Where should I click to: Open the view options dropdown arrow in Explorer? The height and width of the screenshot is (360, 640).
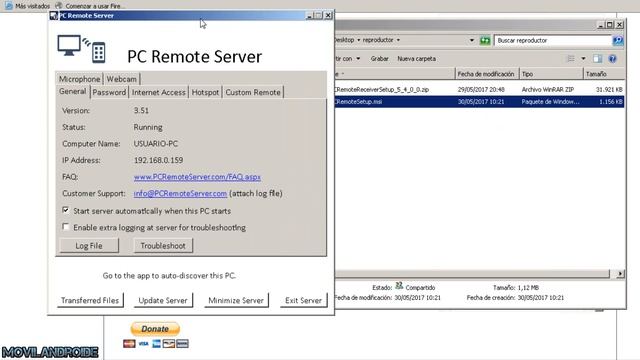tap(583, 59)
